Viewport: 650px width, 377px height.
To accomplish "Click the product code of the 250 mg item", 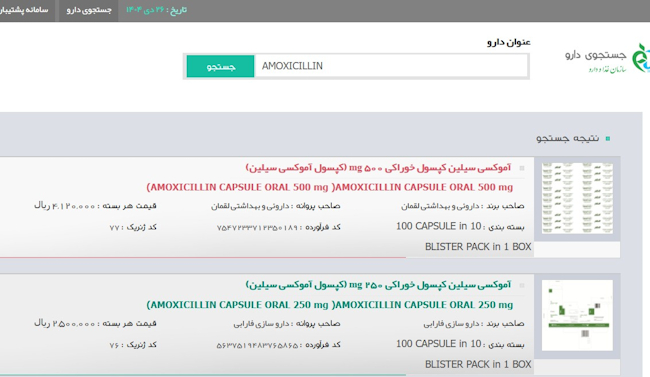I will [257, 345].
